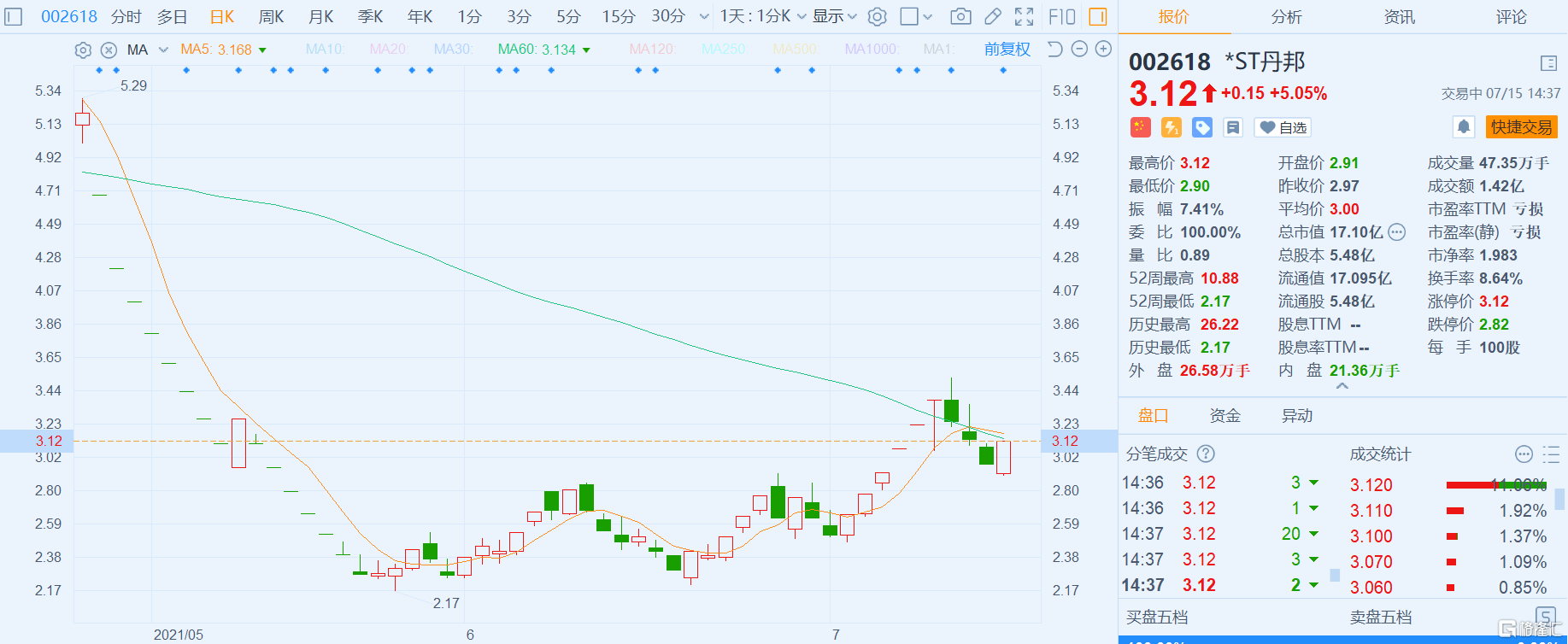This screenshot has width=1568, height=644.
Task: Toggle the MA60 moving average line
Action: pyautogui.click(x=537, y=50)
